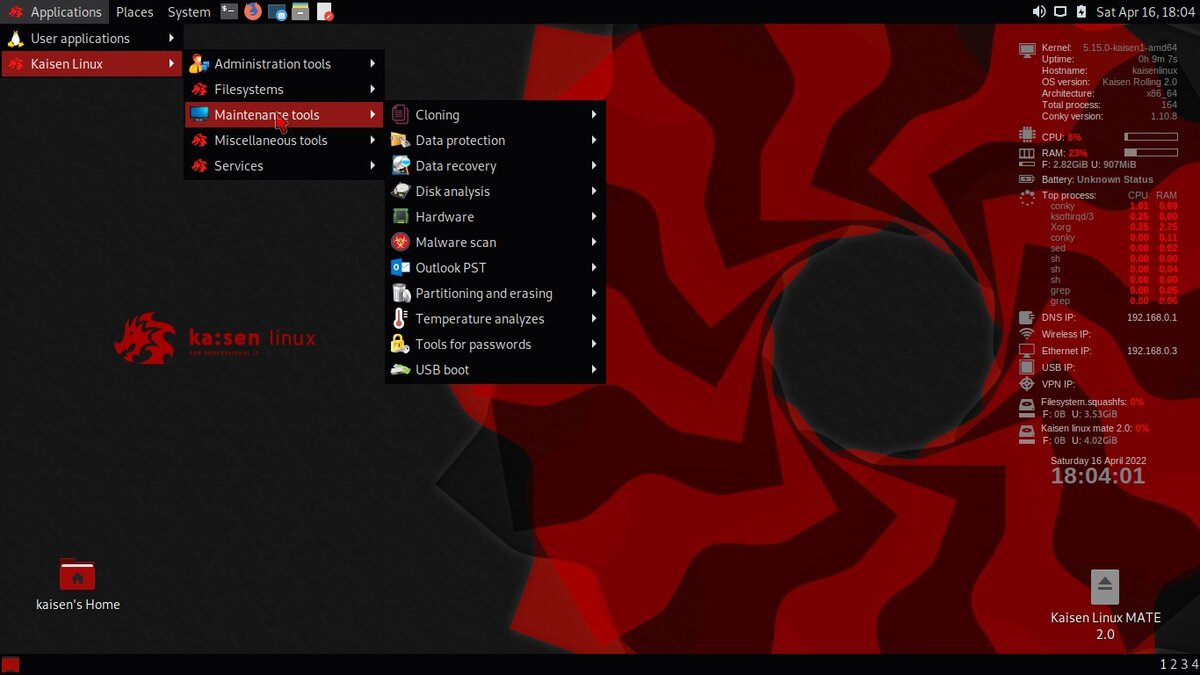Launch Firefox from the top panel

(253, 12)
